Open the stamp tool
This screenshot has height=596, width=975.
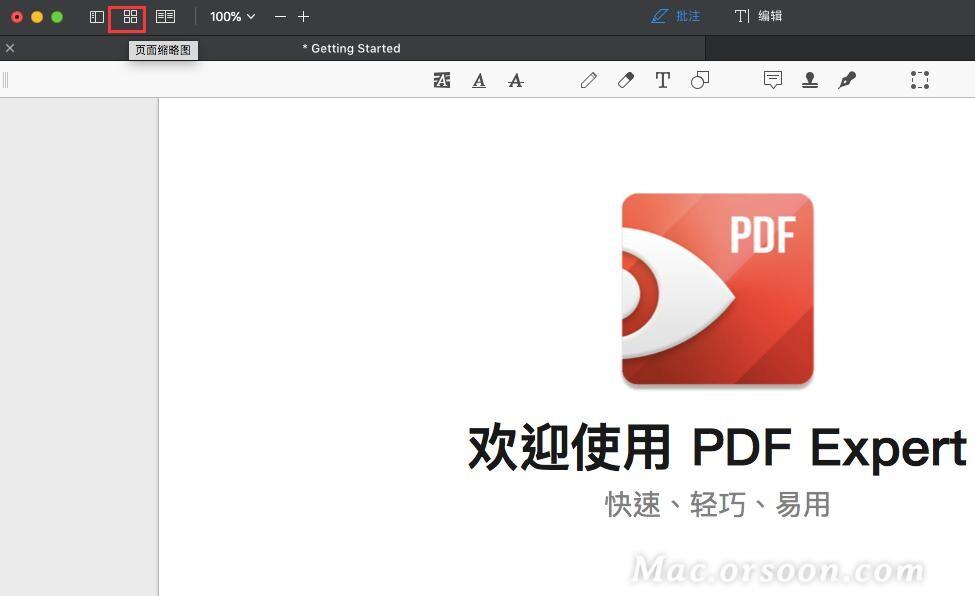tap(810, 80)
